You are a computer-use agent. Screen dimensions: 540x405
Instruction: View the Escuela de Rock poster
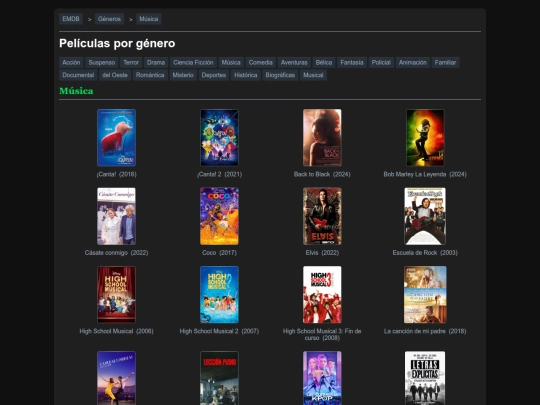coord(425,216)
